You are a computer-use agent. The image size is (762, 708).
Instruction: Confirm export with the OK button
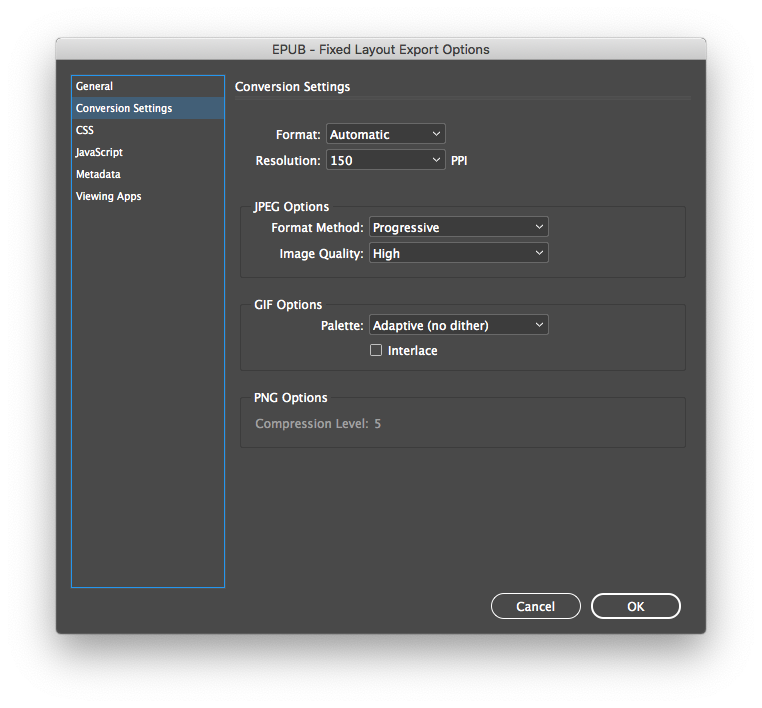[635, 606]
